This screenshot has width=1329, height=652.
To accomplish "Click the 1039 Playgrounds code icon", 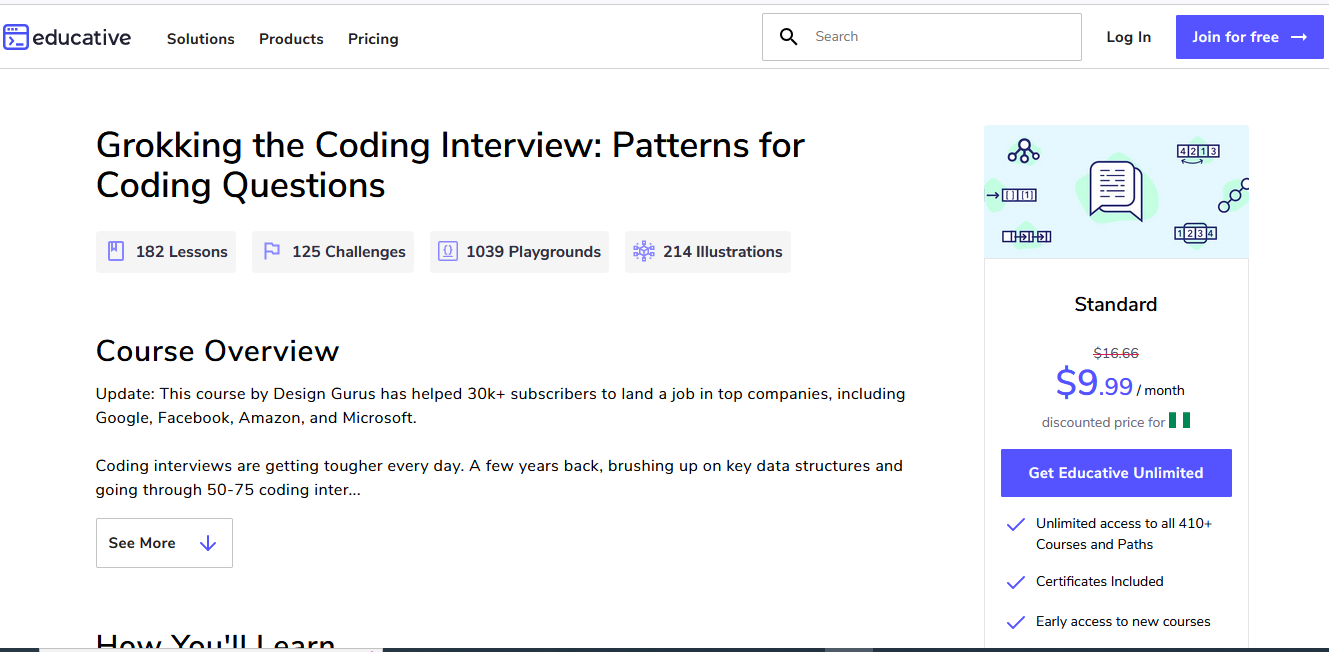I will (x=449, y=251).
